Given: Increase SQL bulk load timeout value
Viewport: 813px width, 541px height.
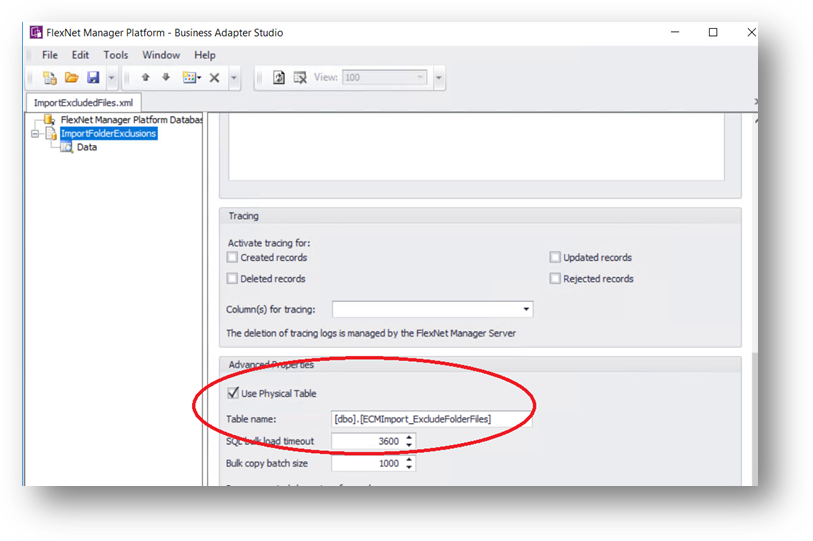Looking at the screenshot, I should click(409, 437).
